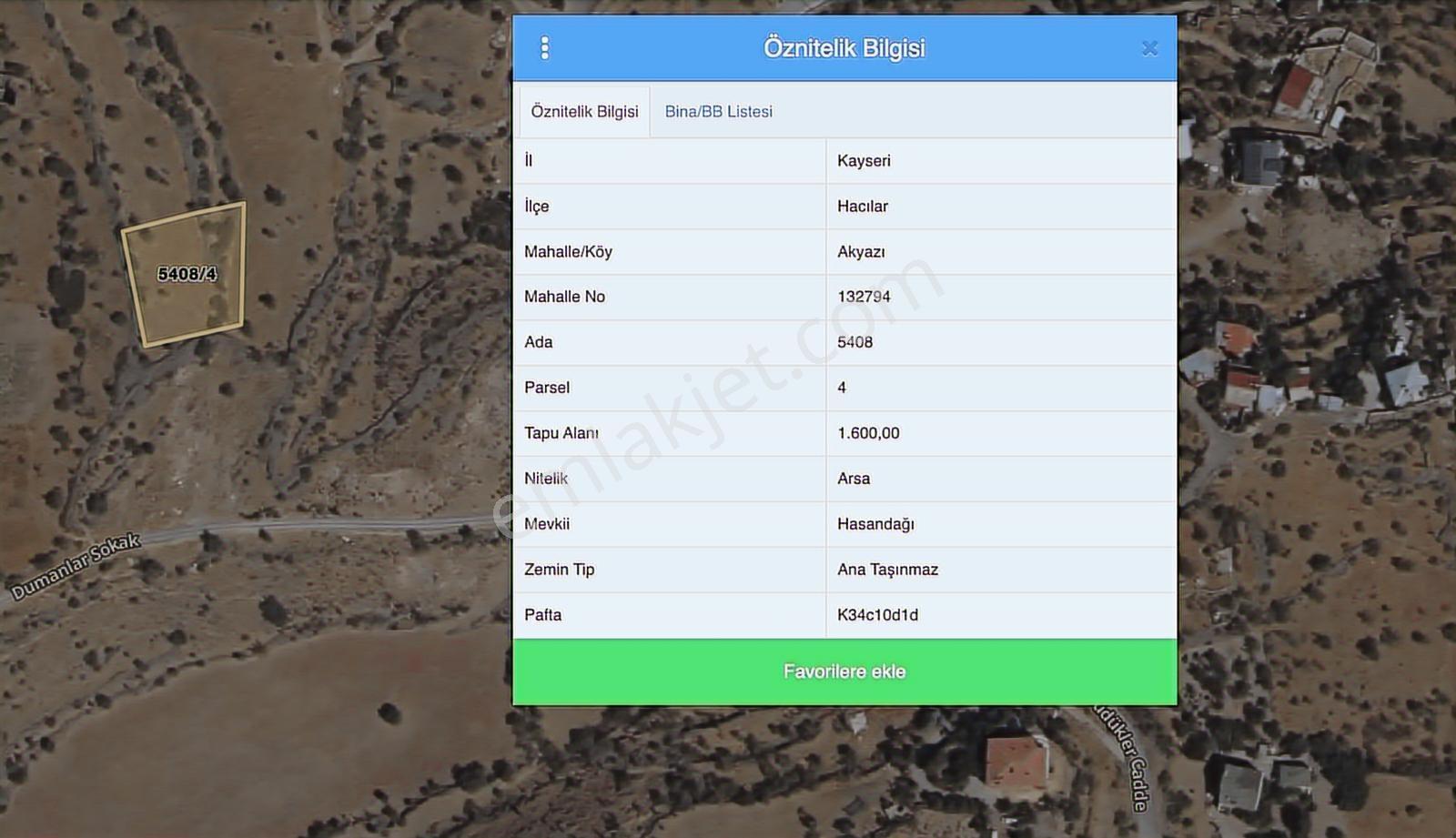
Task: Switch to the Bina/BB Listesi tab
Action: [718, 111]
